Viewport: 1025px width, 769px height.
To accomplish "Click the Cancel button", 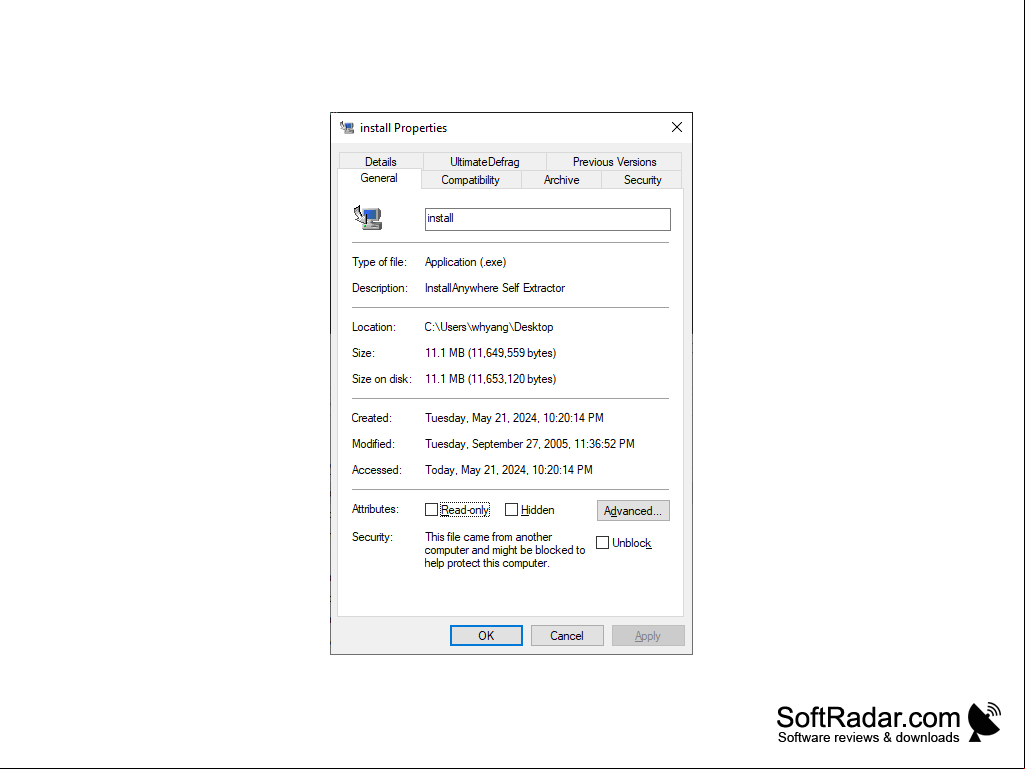I will (567, 636).
